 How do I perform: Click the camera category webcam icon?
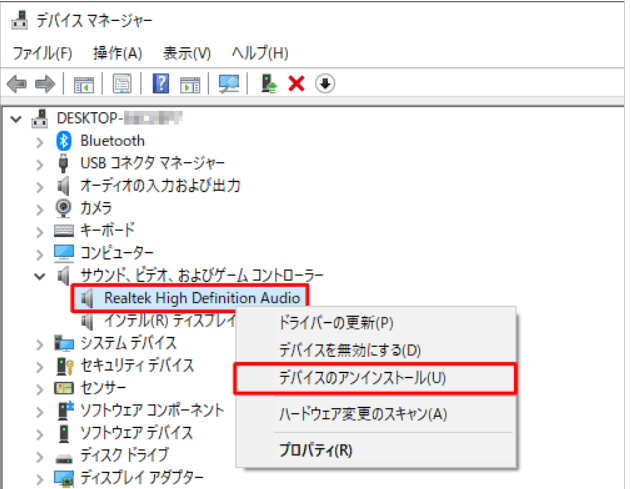(63, 208)
